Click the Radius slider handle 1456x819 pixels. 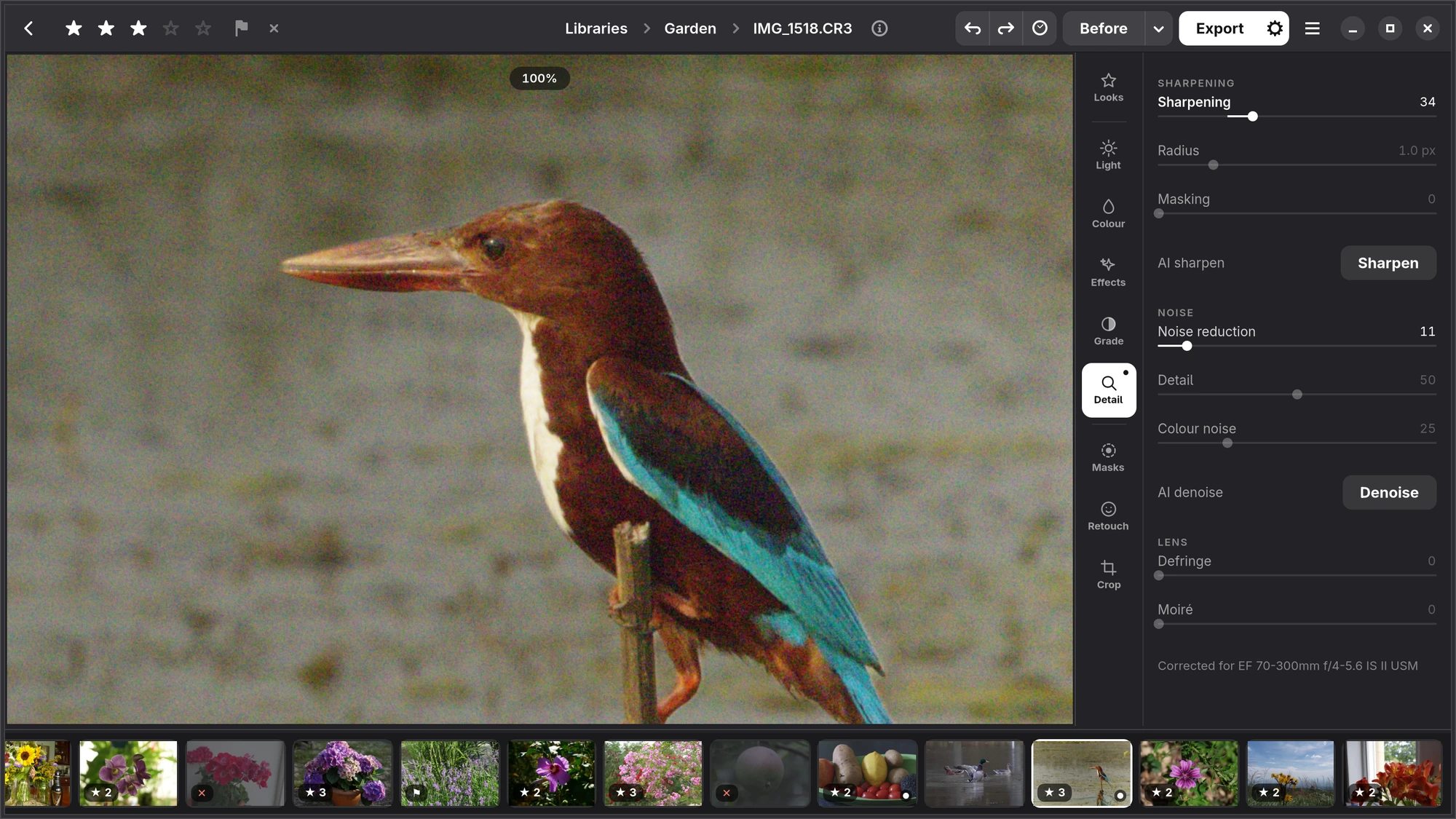point(1213,165)
